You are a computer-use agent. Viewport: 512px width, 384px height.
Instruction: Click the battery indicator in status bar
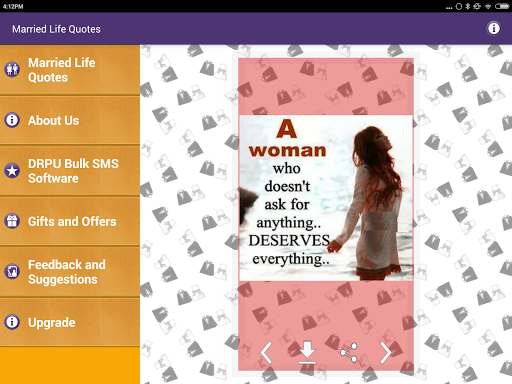(x=502, y=6)
